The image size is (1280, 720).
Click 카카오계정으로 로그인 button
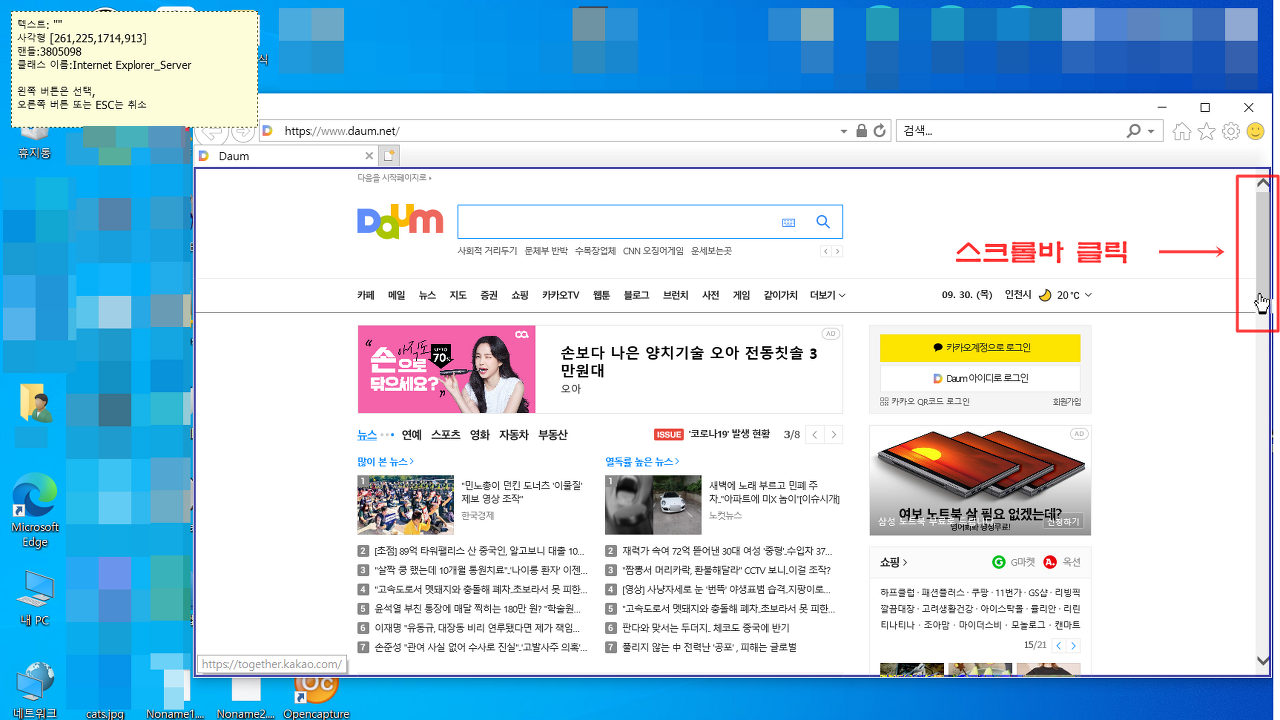click(980, 347)
